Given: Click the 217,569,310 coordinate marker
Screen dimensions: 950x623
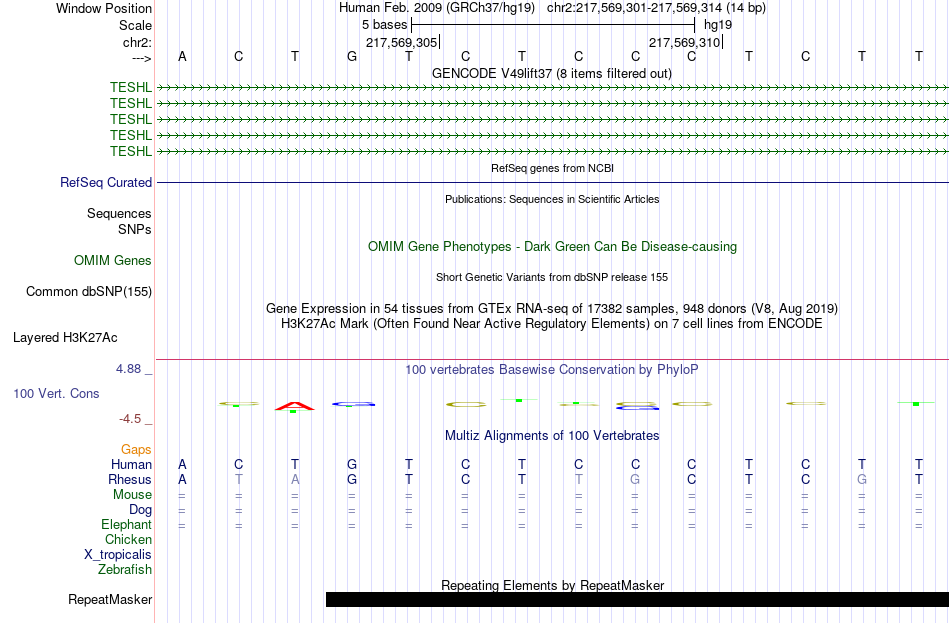Looking at the screenshot, I should (685, 42).
